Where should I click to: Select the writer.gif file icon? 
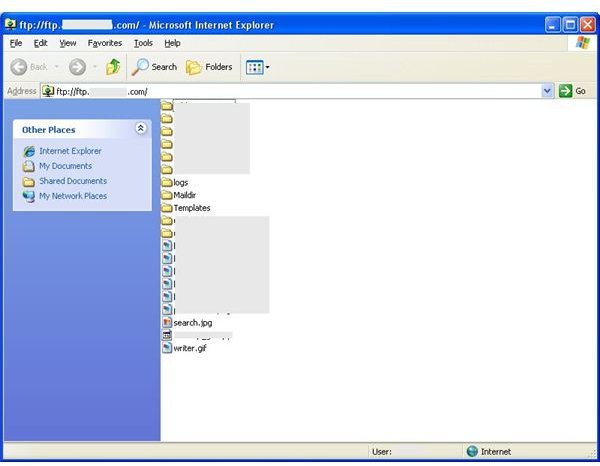click(x=167, y=348)
